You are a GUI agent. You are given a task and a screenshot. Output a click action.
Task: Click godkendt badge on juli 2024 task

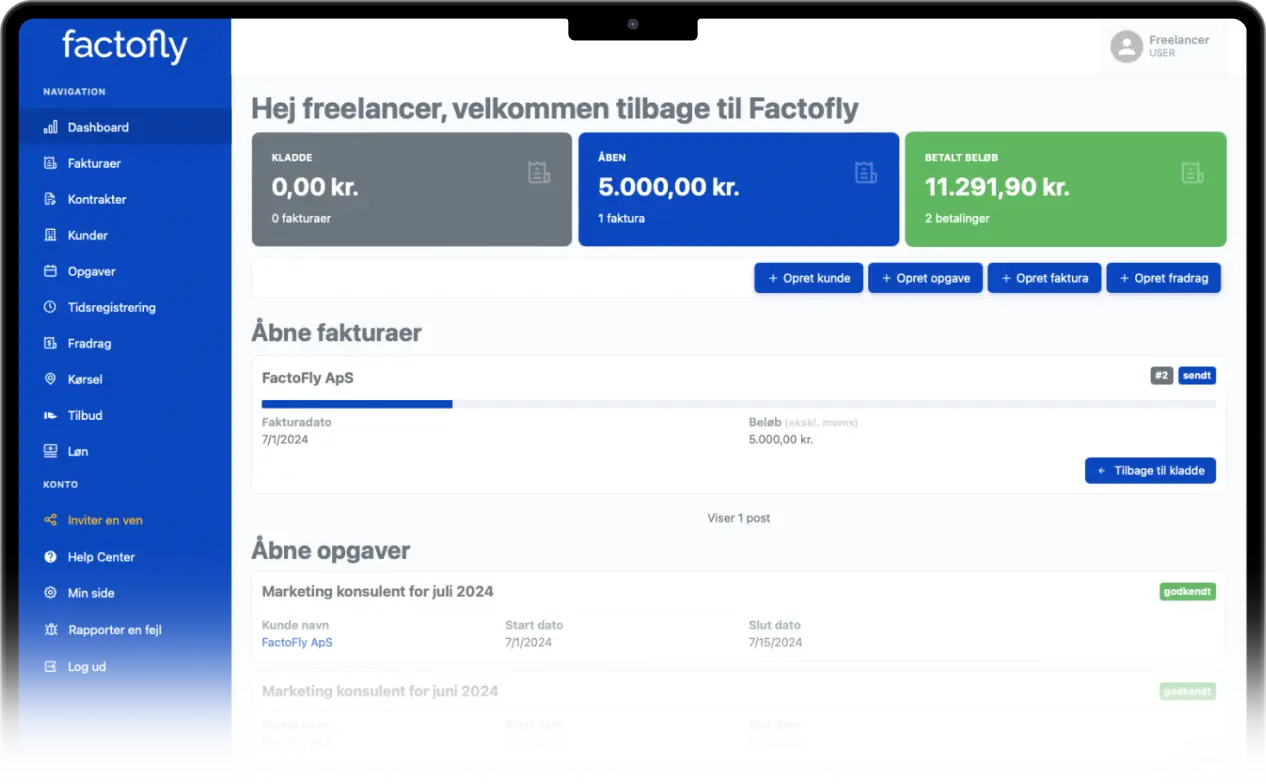click(1188, 592)
